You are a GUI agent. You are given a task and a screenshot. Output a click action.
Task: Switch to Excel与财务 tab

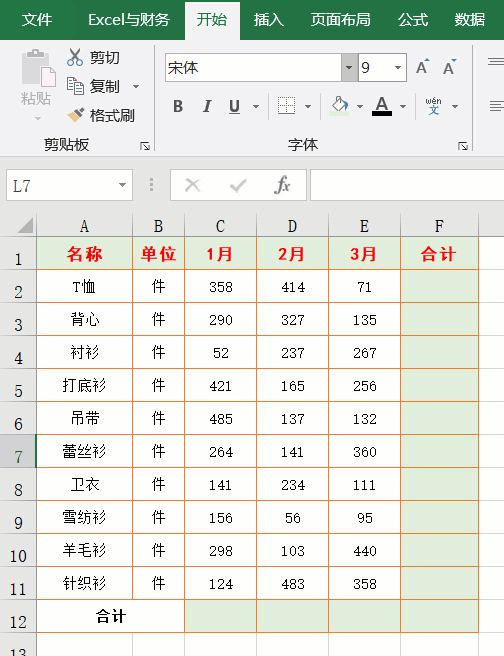point(129,20)
